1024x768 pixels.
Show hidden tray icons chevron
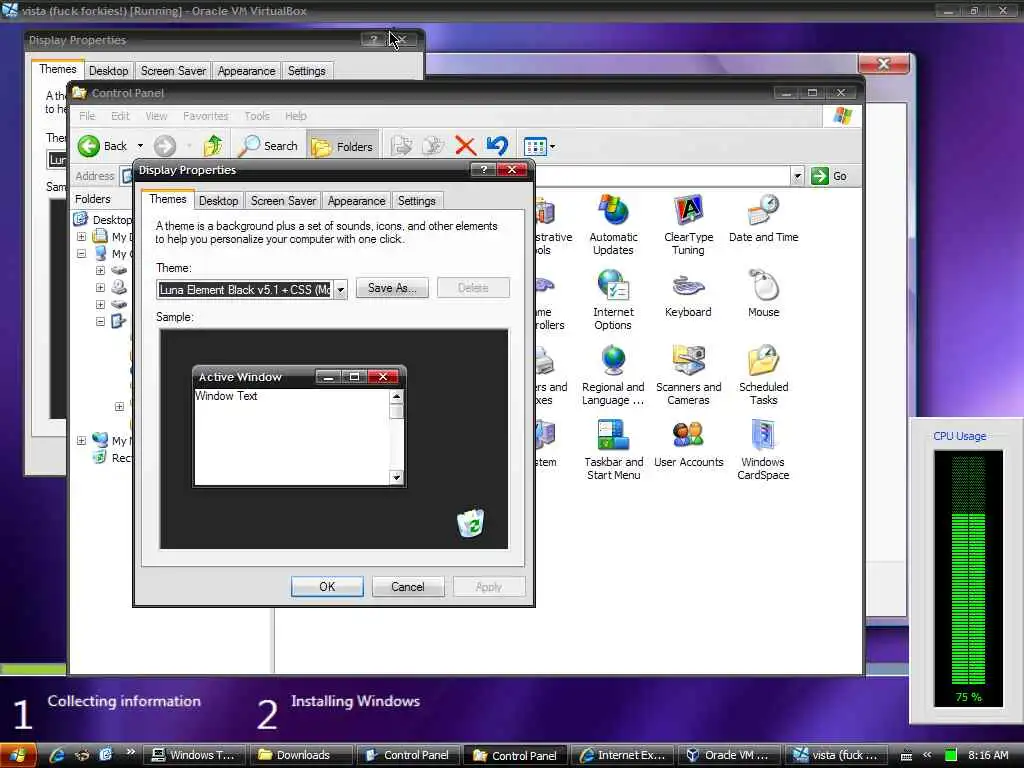point(927,755)
